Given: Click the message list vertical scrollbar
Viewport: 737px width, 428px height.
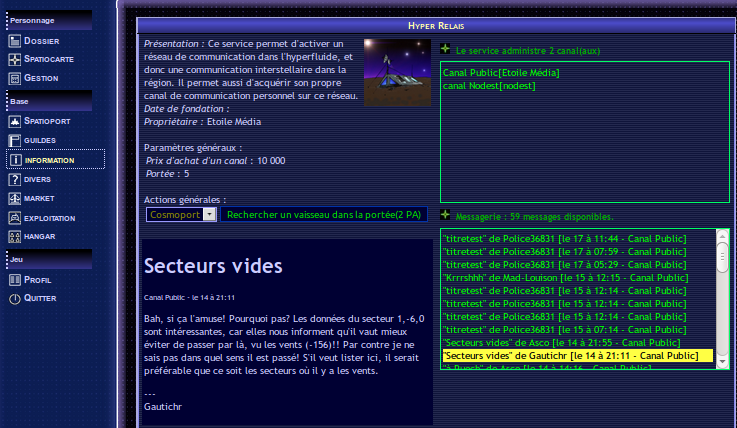Looking at the screenshot, I should (x=722, y=300).
